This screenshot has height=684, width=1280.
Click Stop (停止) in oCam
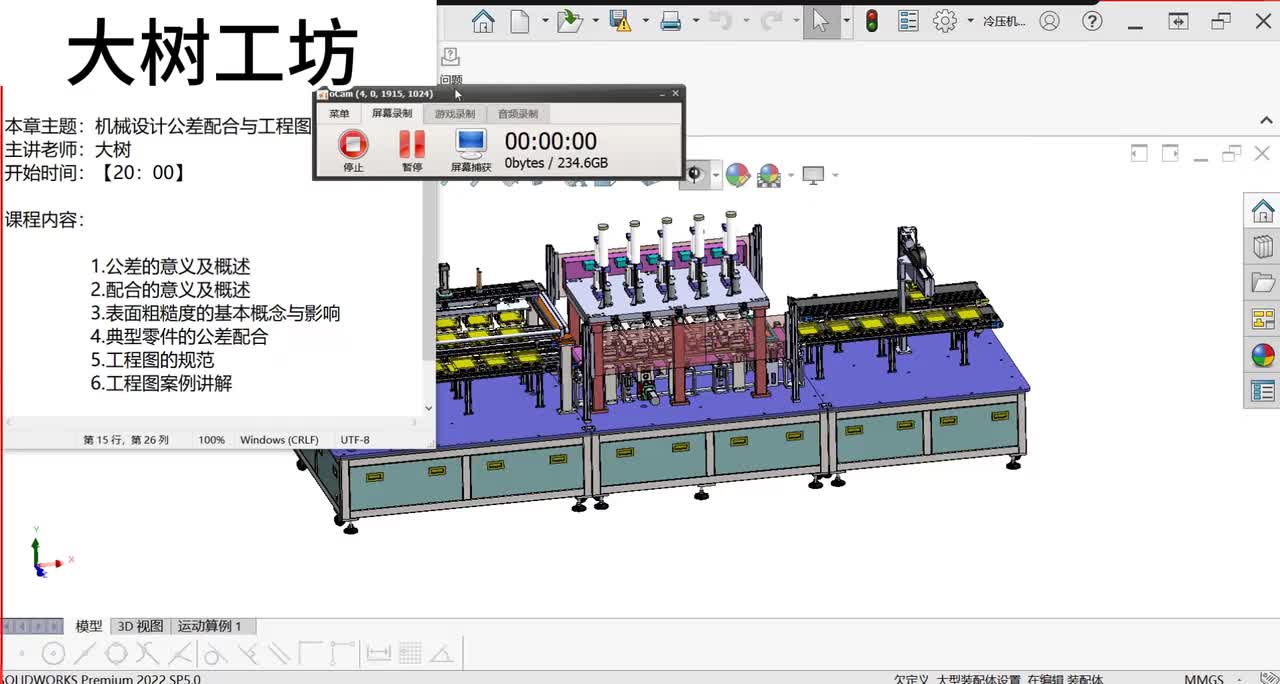tap(353, 151)
